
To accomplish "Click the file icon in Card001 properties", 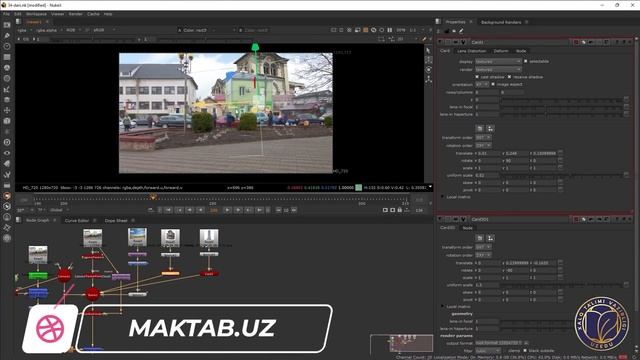I will pos(480,238).
